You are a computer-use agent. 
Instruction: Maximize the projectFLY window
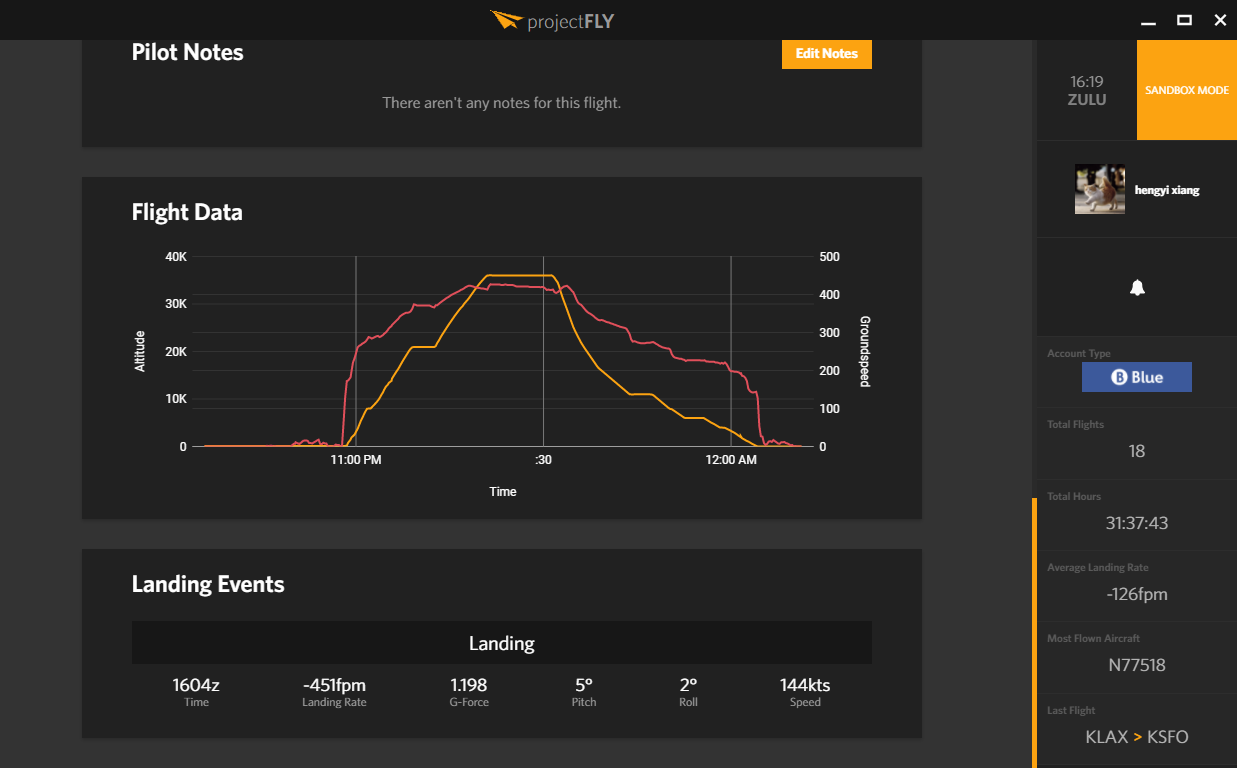pyautogui.click(x=1184, y=20)
